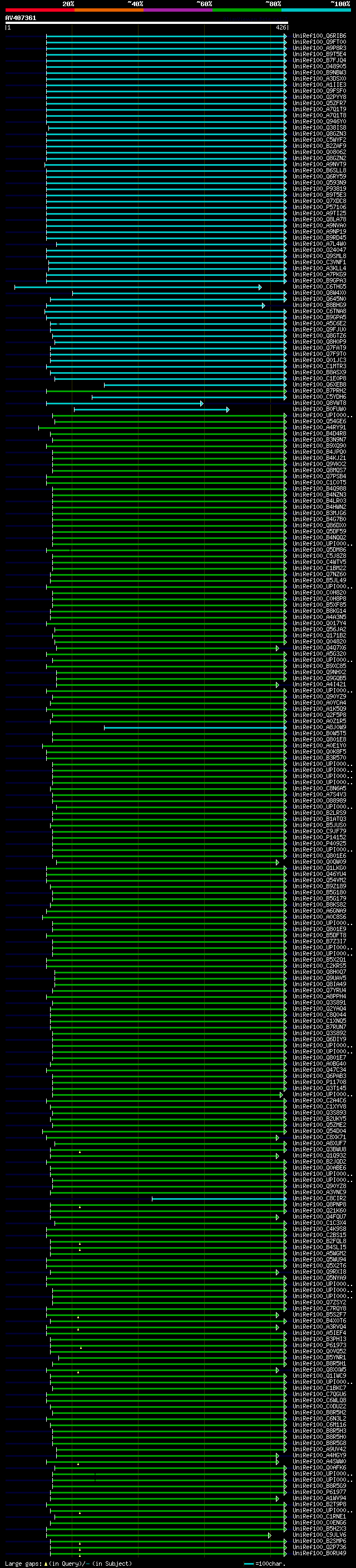Select hit label UniRef100_Q7PSB4
The width and height of the screenshot is (356, 1568).
point(319,477)
